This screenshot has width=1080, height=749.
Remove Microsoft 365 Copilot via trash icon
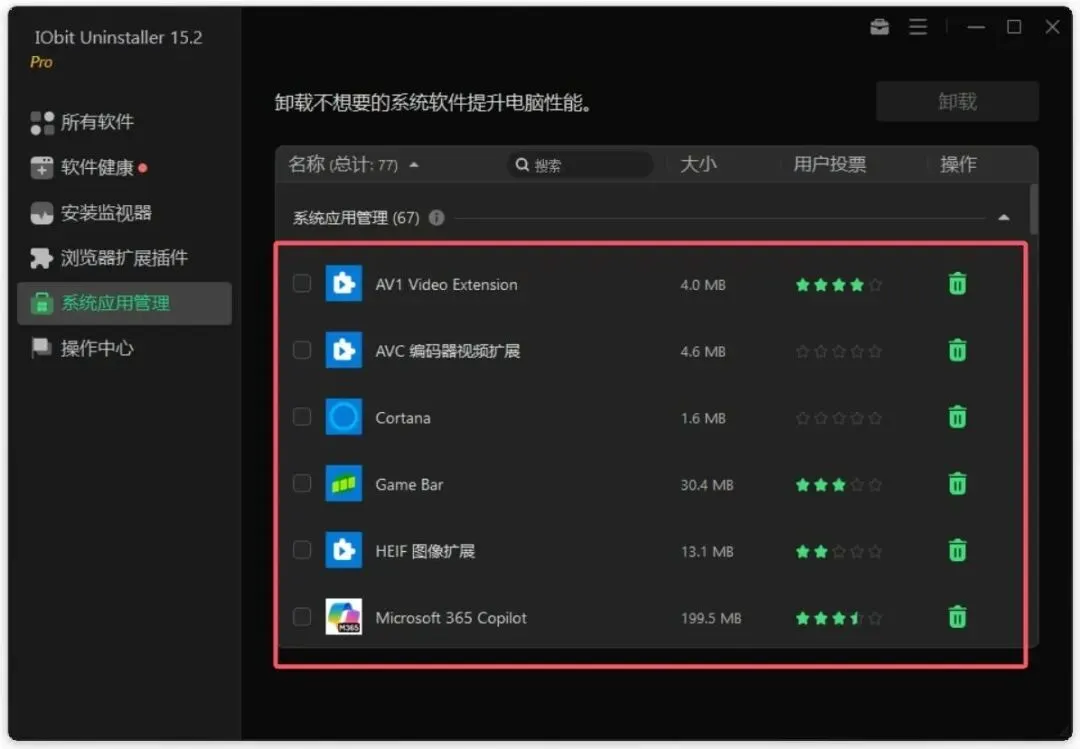(x=957, y=617)
